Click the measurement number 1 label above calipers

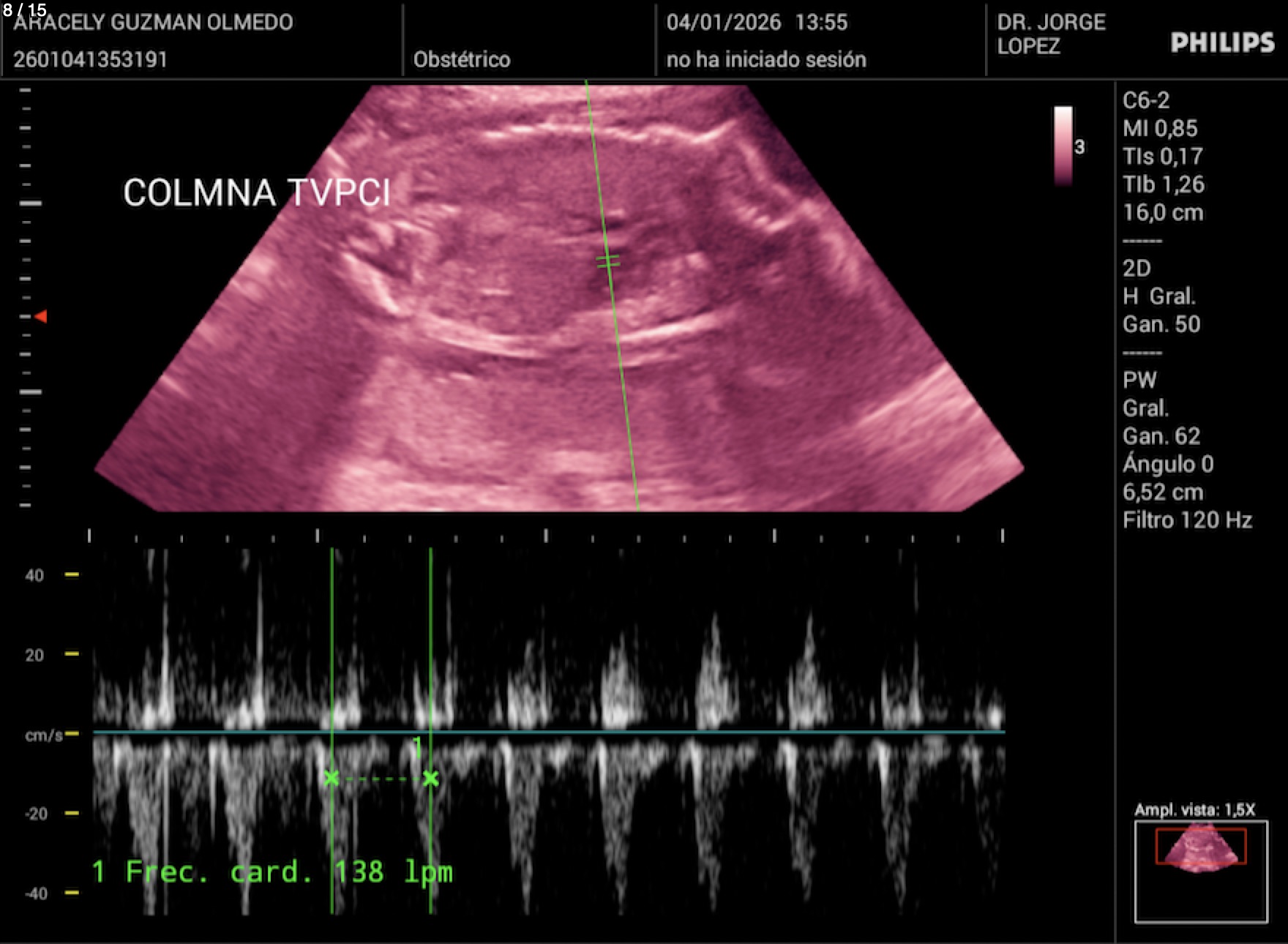coord(416,746)
